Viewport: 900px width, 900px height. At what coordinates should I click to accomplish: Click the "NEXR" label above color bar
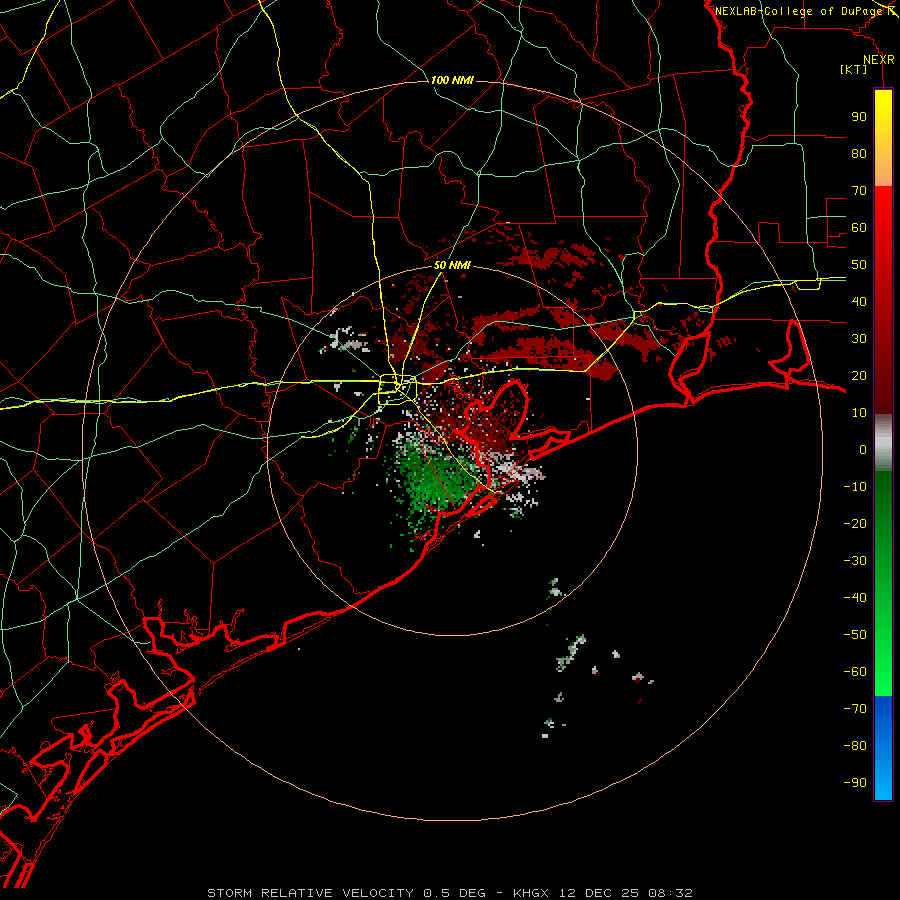click(879, 60)
